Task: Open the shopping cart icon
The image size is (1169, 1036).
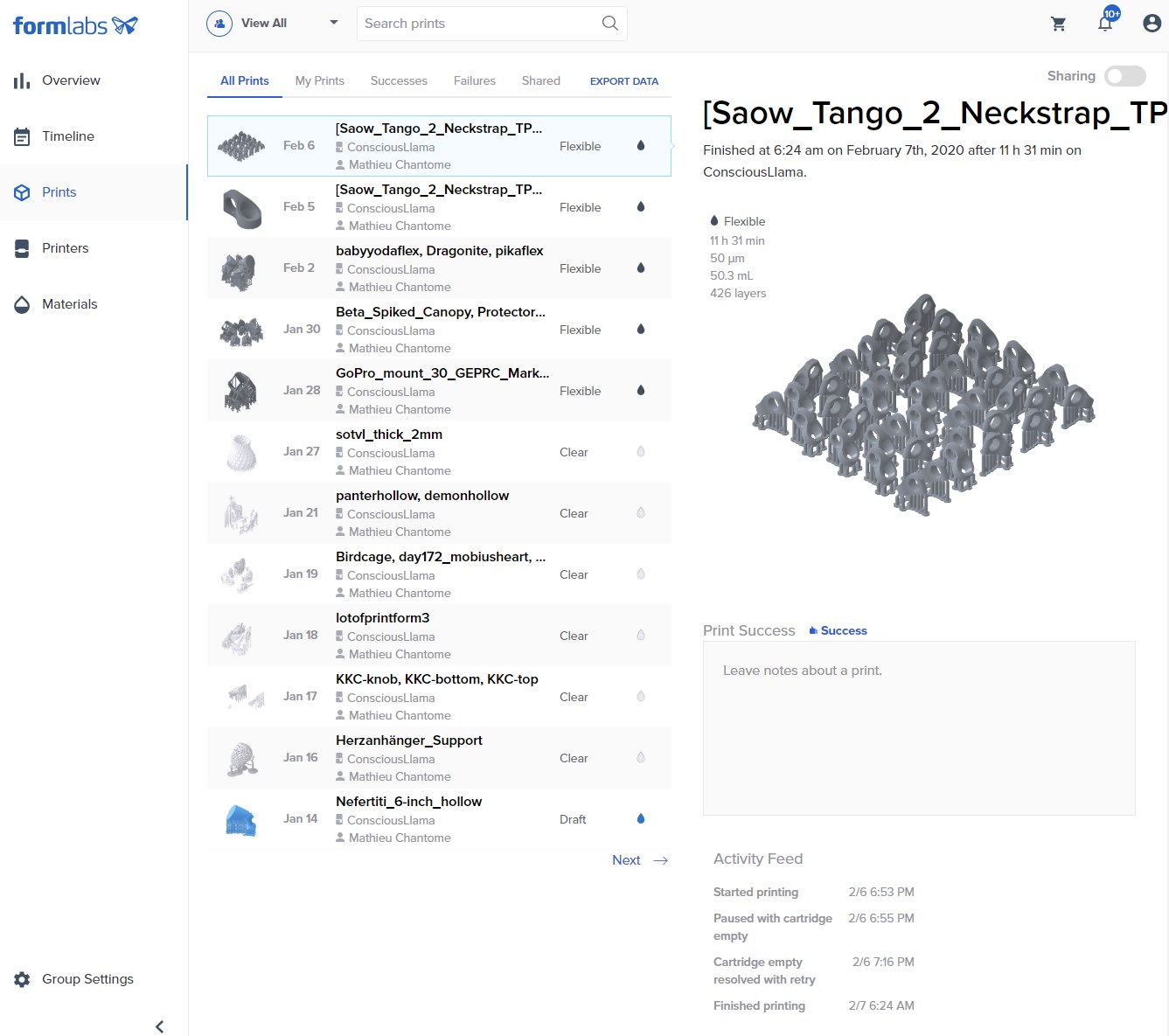Action: coord(1058,24)
